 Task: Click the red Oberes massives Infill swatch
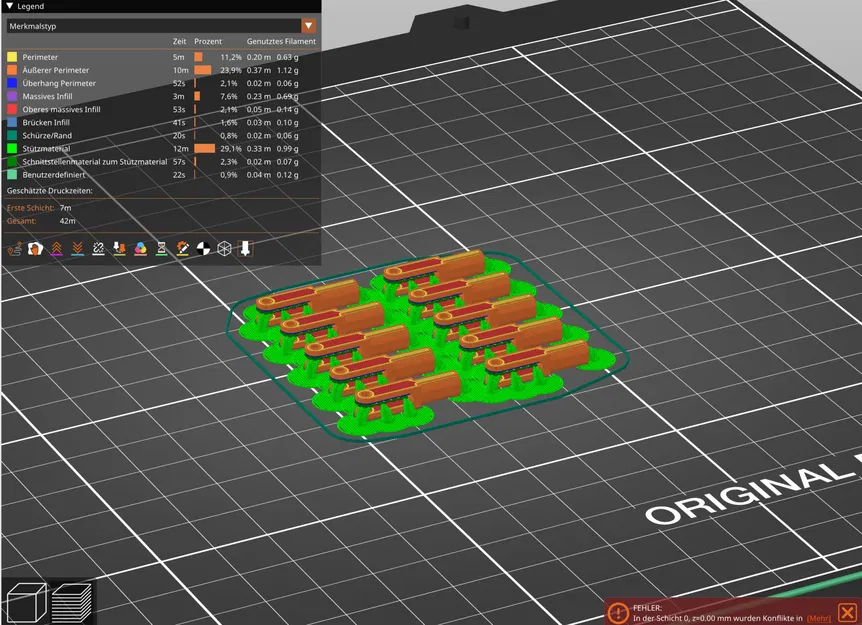(12, 109)
